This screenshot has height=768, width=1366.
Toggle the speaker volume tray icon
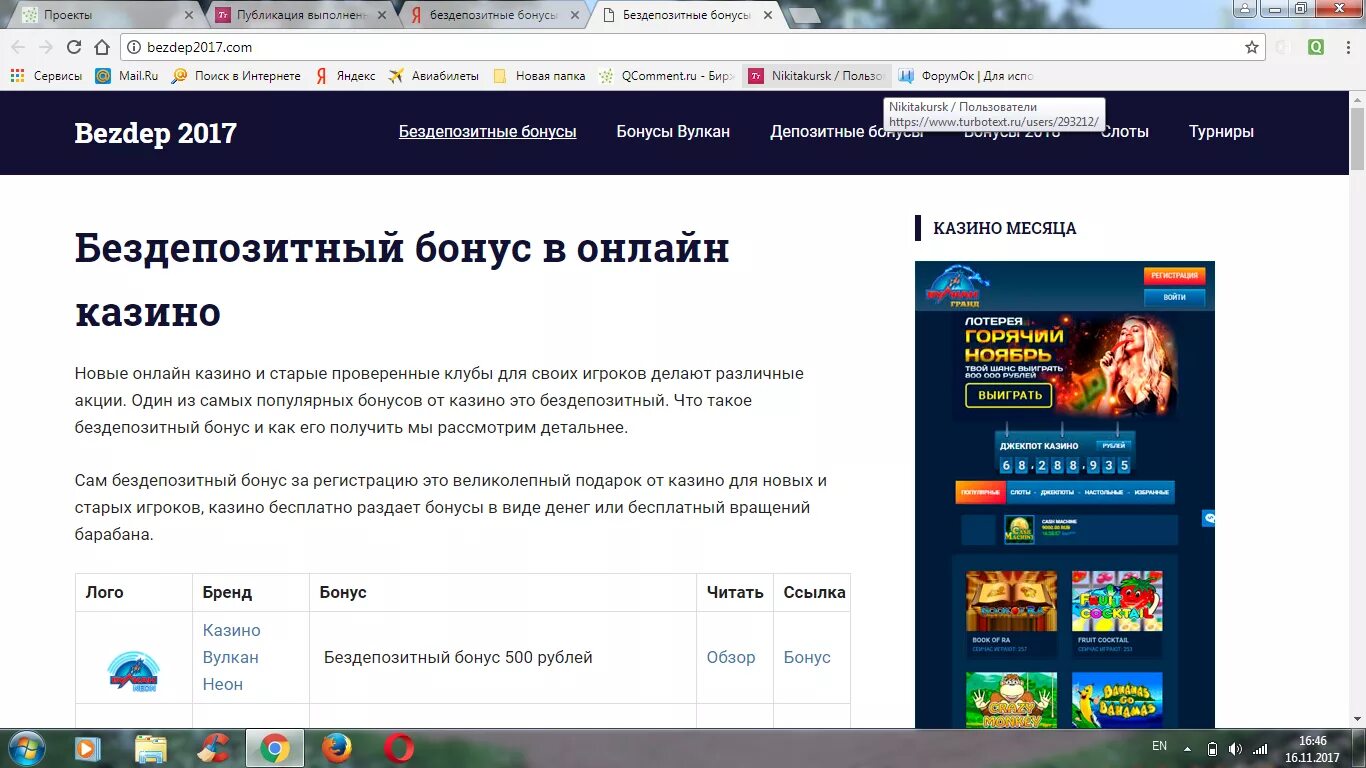coord(1235,746)
